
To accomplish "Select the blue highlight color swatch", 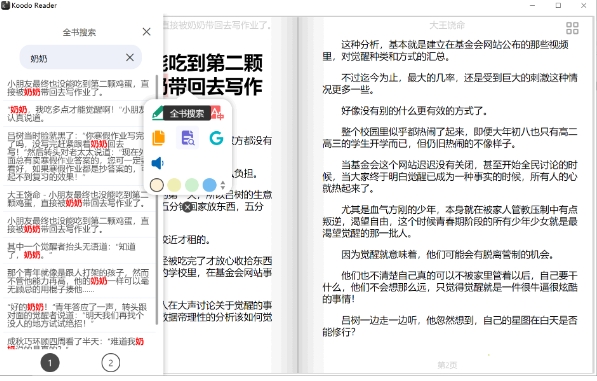I will click(x=209, y=185).
